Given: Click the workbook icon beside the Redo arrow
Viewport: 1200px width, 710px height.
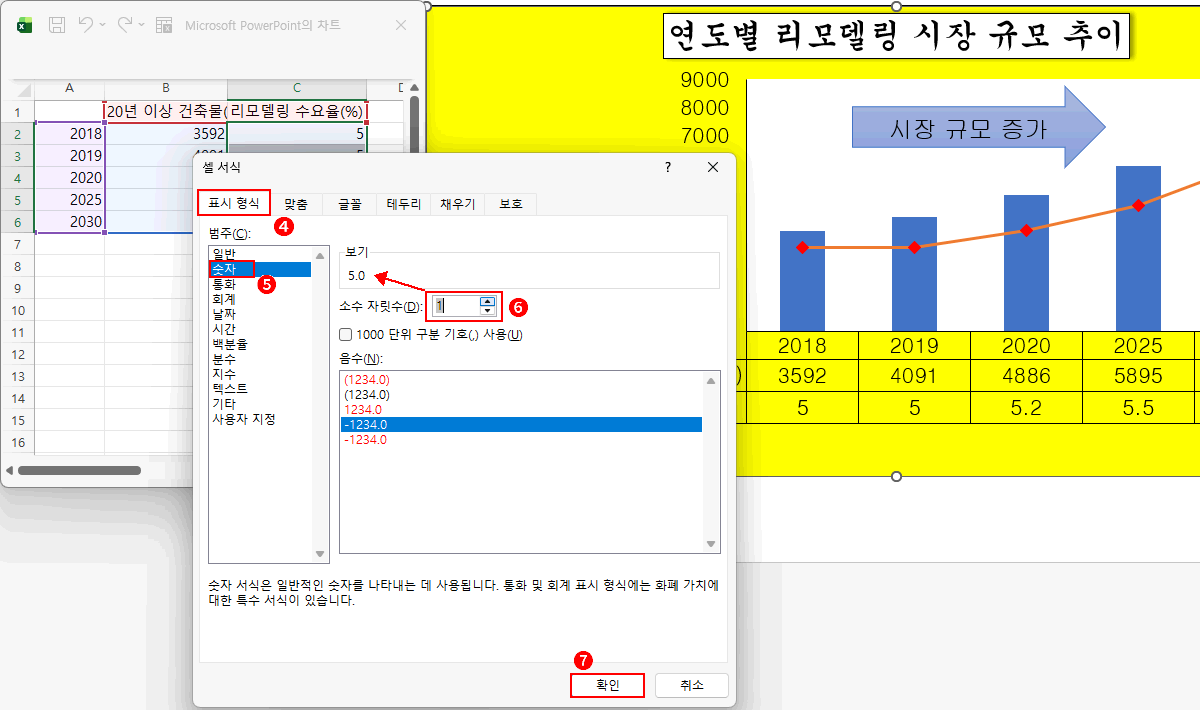Looking at the screenshot, I should [164, 24].
